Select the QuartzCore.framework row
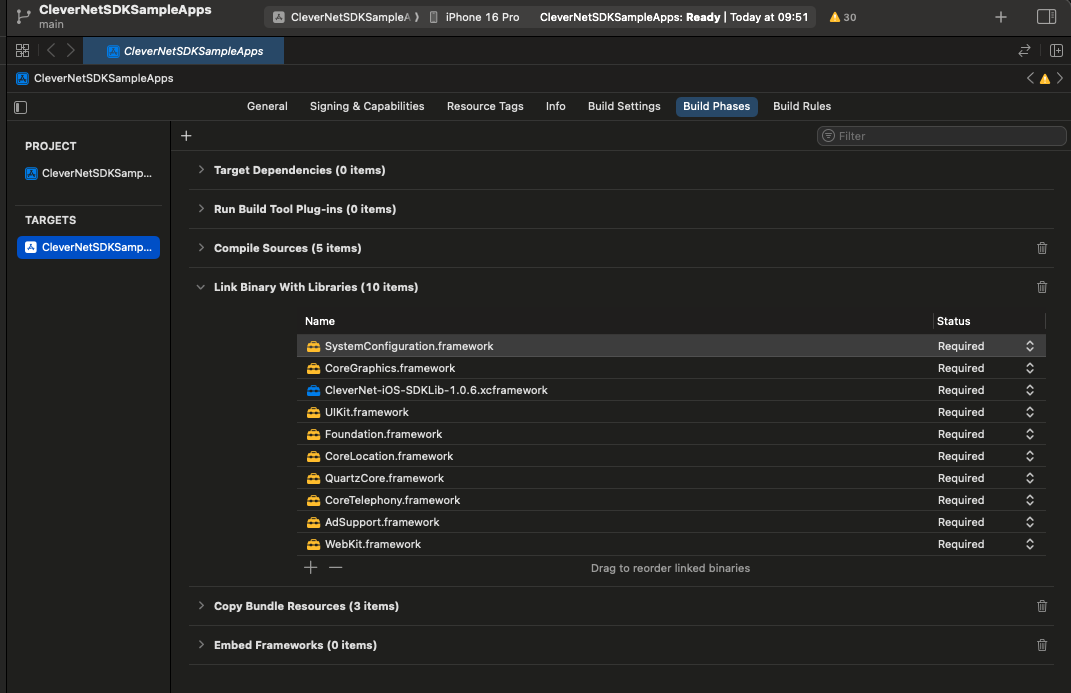The height and width of the screenshot is (693, 1071). click(671, 478)
